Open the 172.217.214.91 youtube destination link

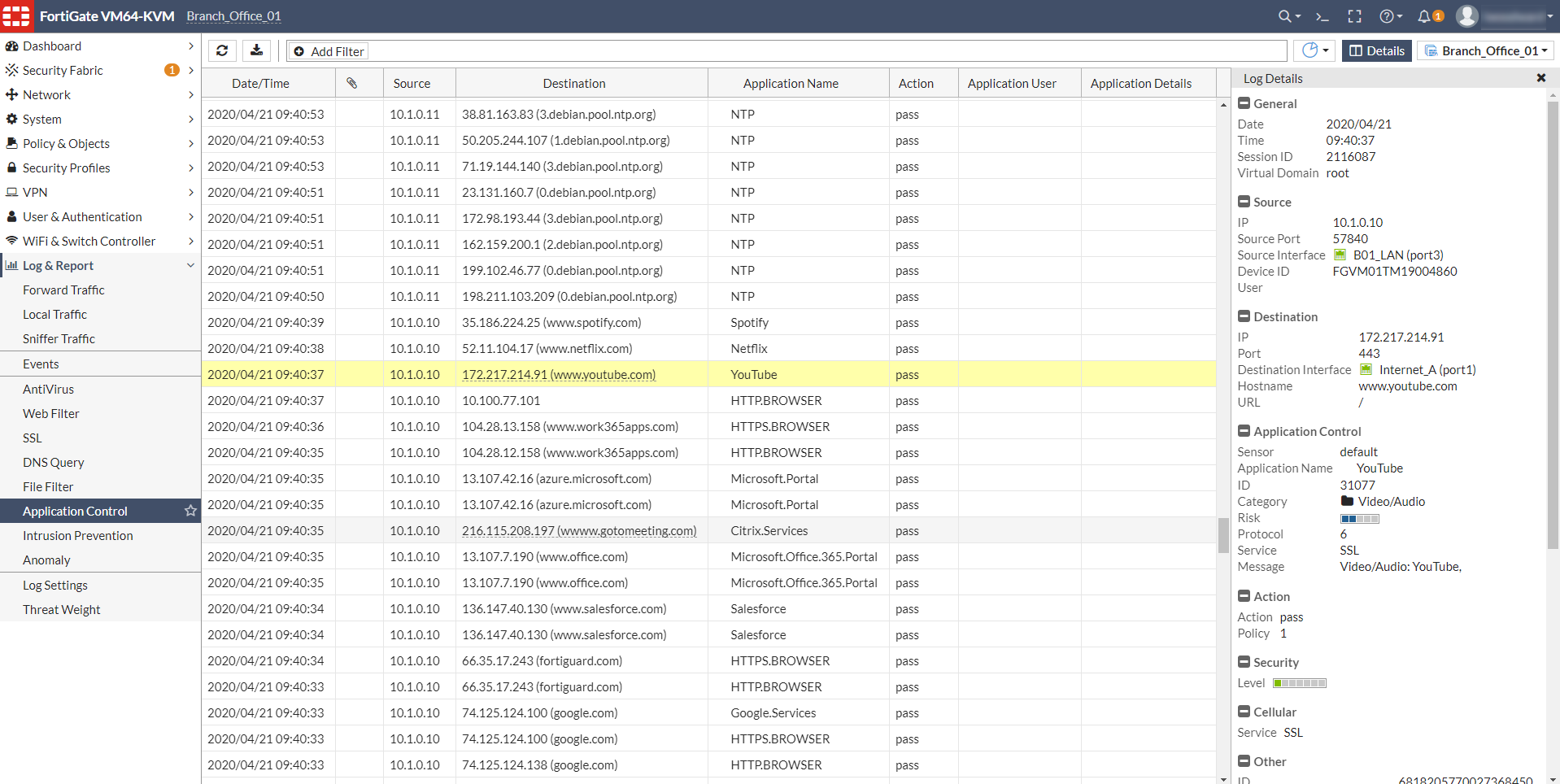[559, 375]
